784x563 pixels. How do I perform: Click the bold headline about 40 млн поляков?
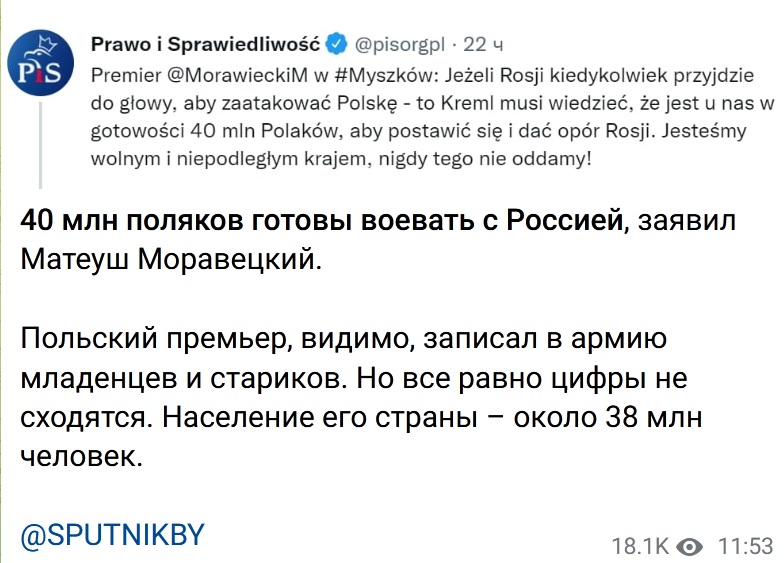(324, 220)
